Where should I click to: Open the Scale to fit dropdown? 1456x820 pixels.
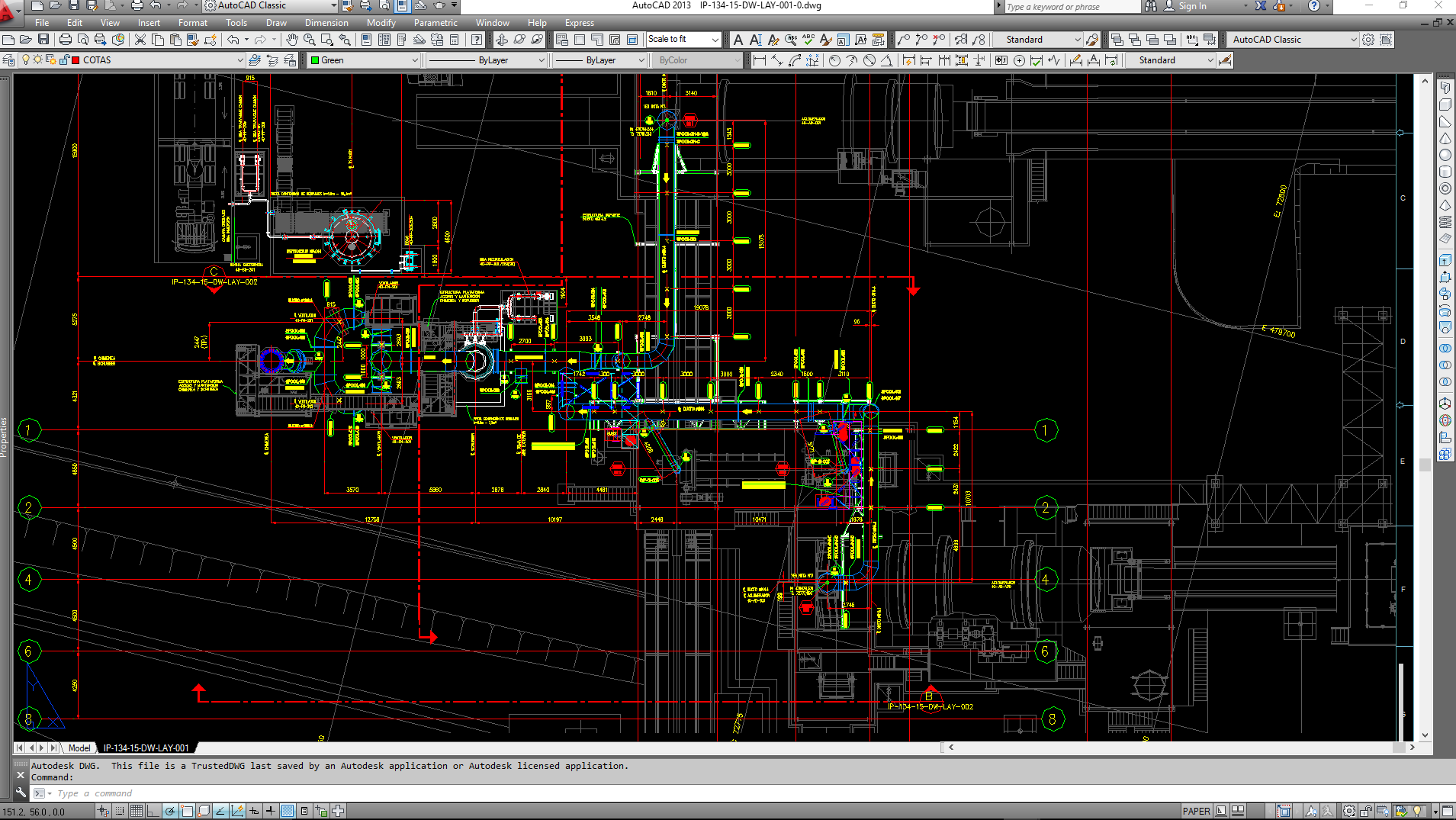(x=715, y=40)
